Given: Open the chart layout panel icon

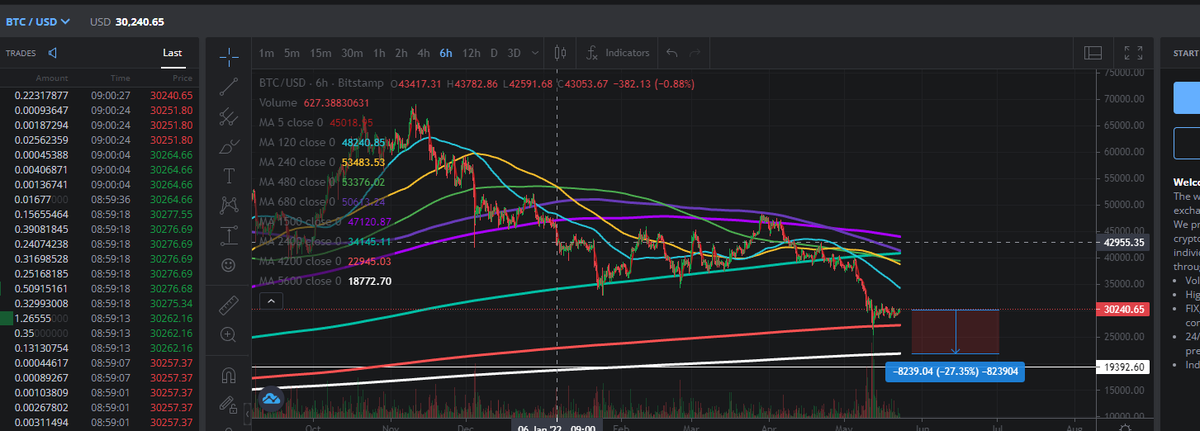Looking at the screenshot, I should coord(1093,53).
